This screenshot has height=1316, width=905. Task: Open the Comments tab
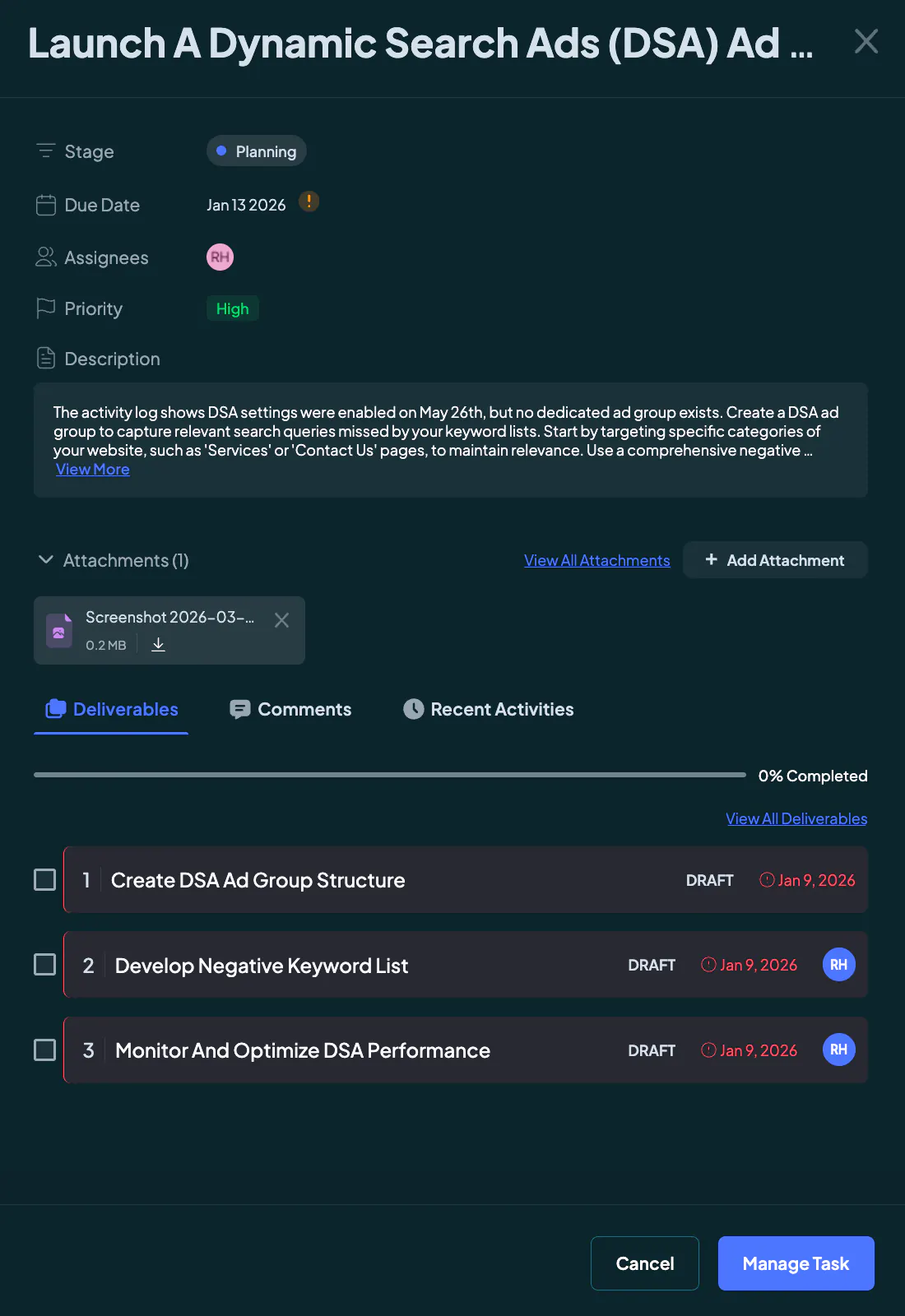(290, 709)
